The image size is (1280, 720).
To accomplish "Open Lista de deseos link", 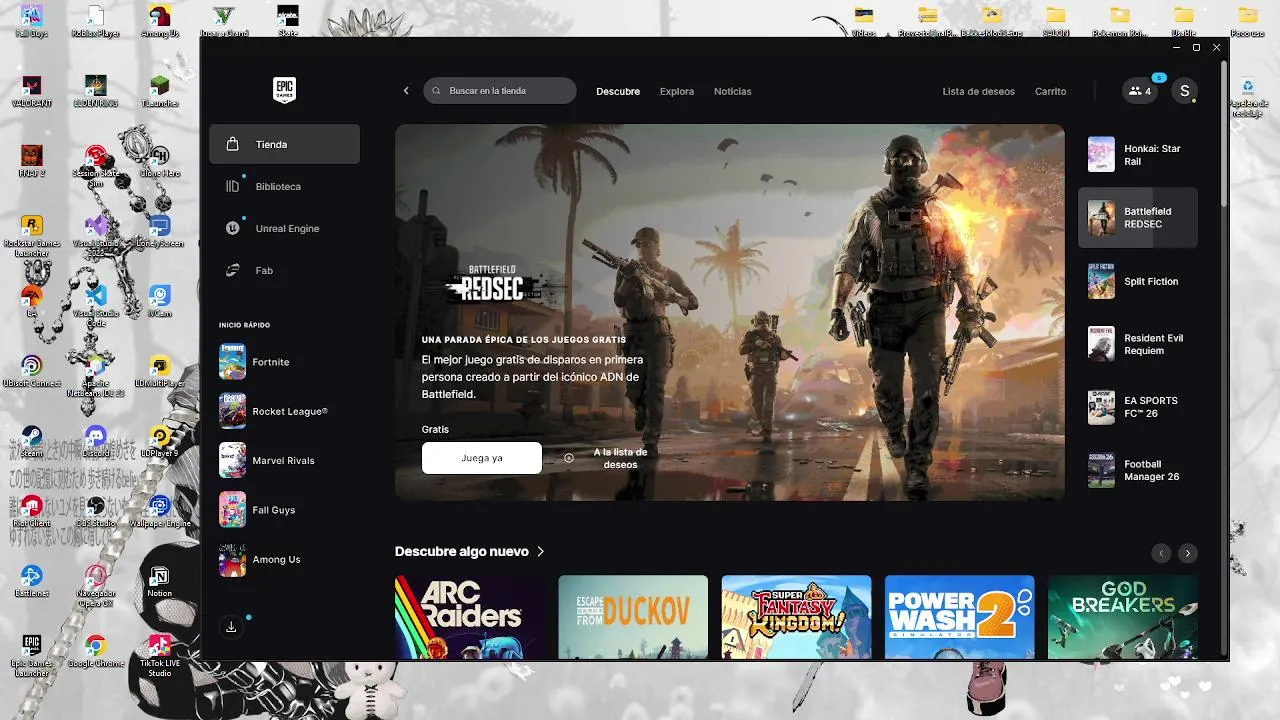I will tap(978, 91).
